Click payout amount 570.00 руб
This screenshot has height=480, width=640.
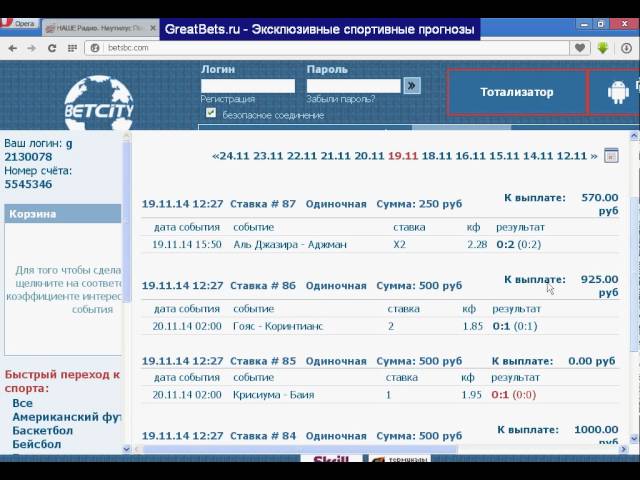pos(600,204)
